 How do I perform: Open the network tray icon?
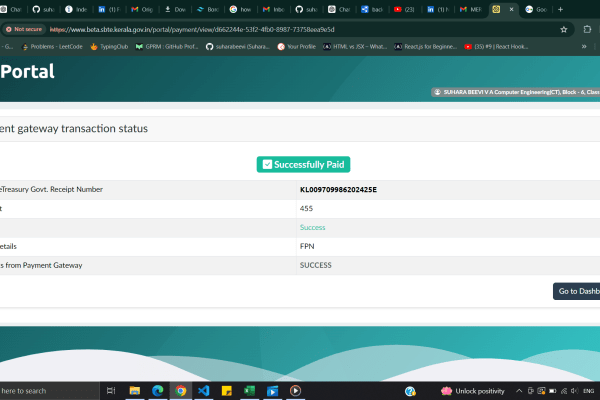(x=564, y=391)
